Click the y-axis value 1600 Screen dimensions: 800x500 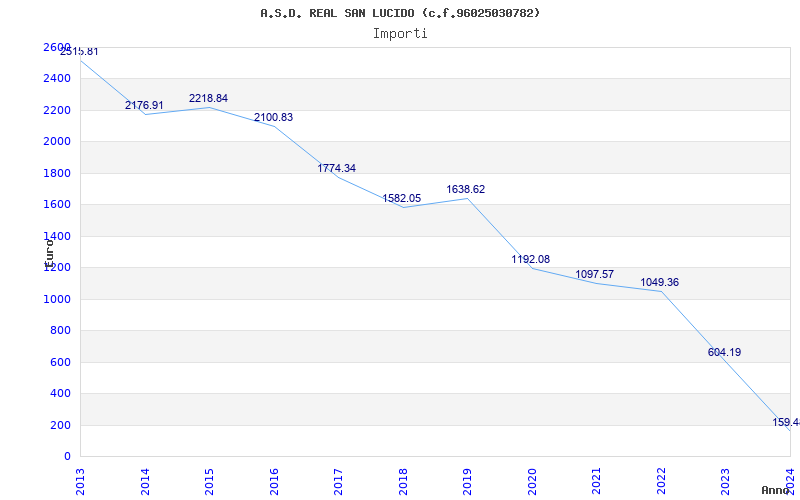coord(57,205)
